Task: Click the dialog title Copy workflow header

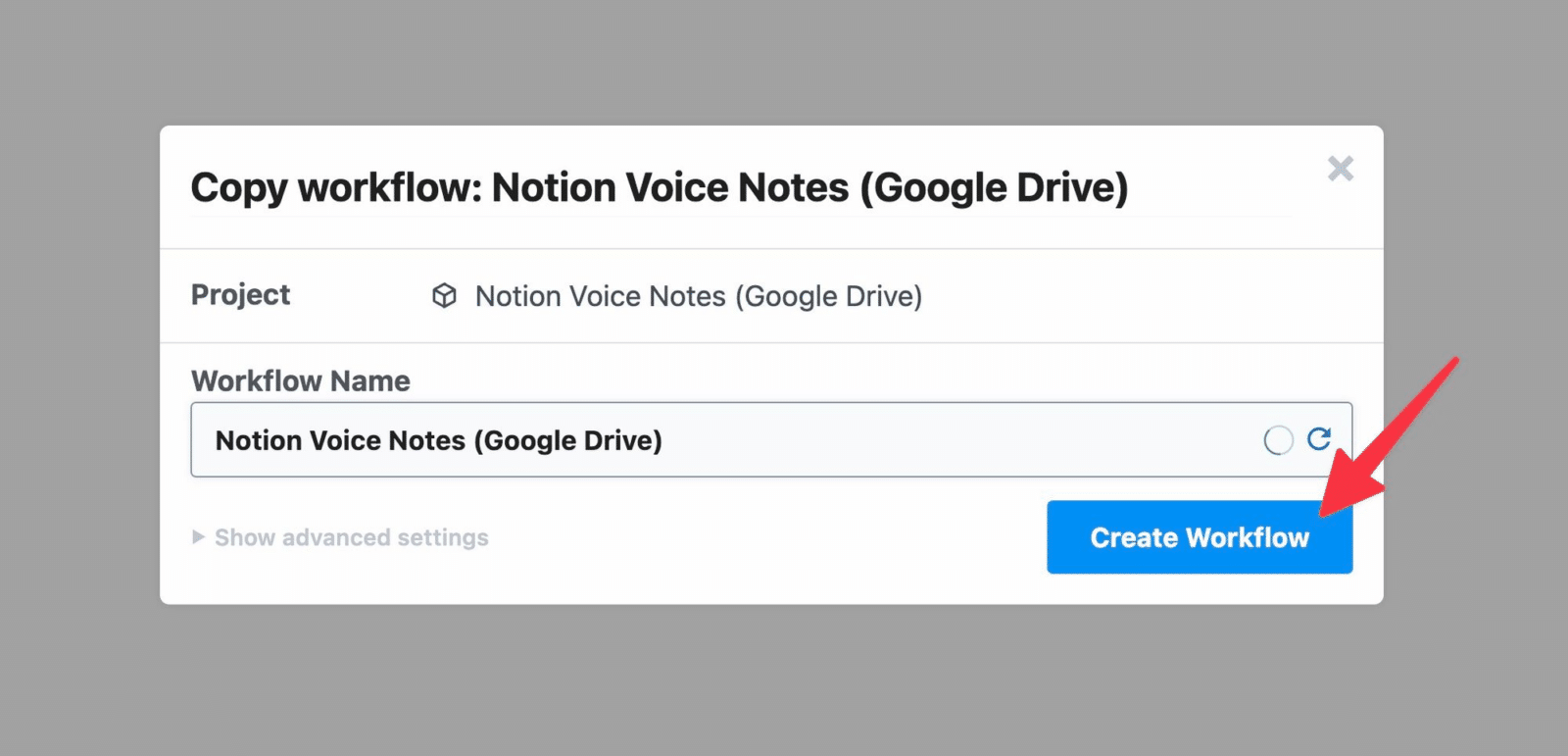Action: pos(661,186)
